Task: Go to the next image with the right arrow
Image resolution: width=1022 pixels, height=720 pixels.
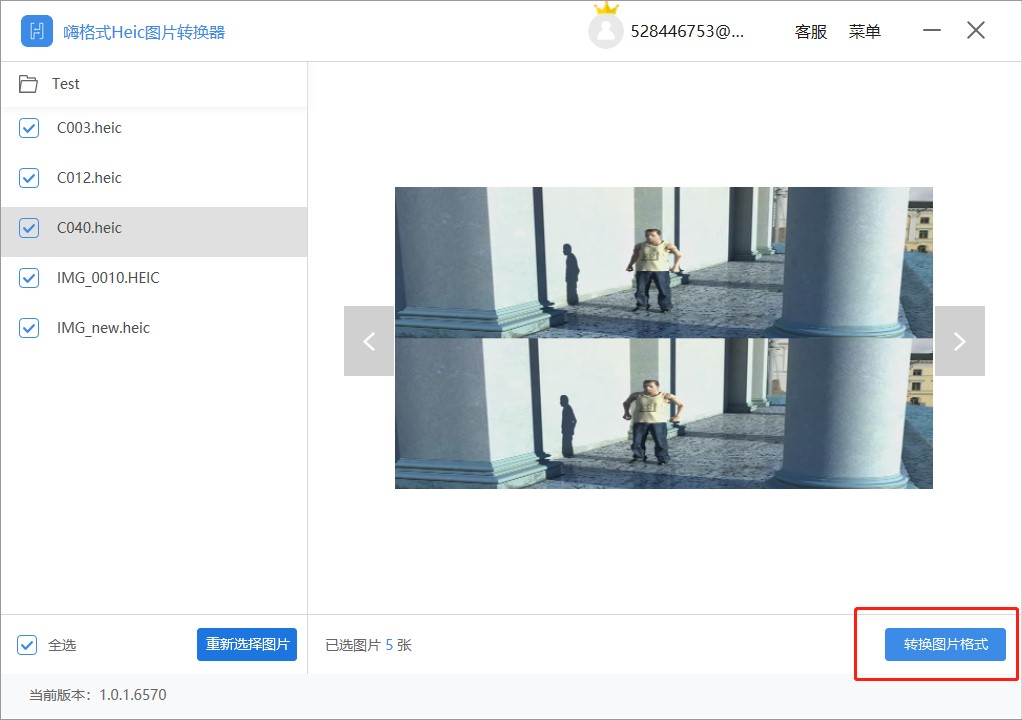Action: click(x=959, y=340)
